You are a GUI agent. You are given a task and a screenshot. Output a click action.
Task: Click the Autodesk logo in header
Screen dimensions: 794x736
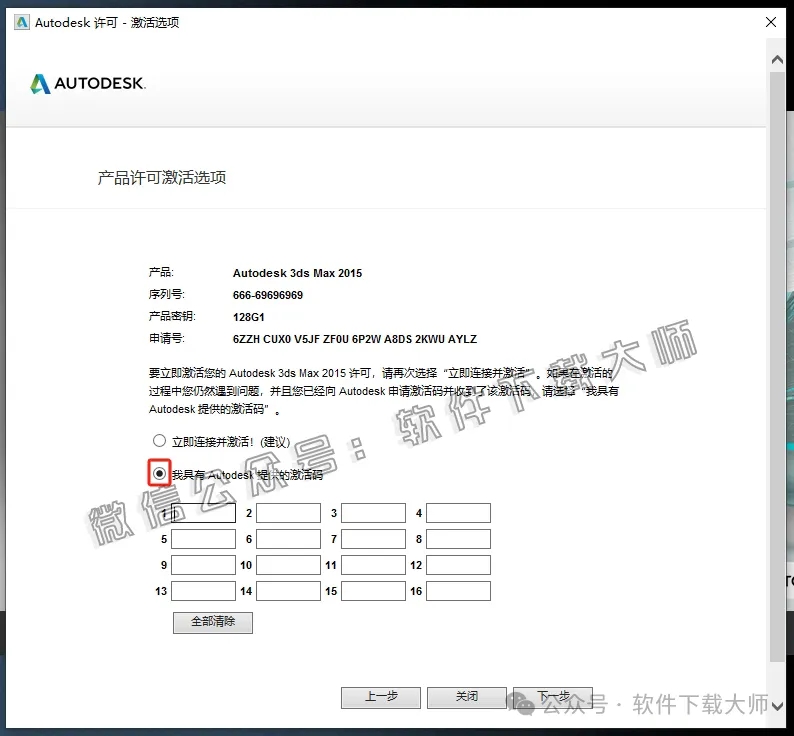pyautogui.click(x=88, y=84)
